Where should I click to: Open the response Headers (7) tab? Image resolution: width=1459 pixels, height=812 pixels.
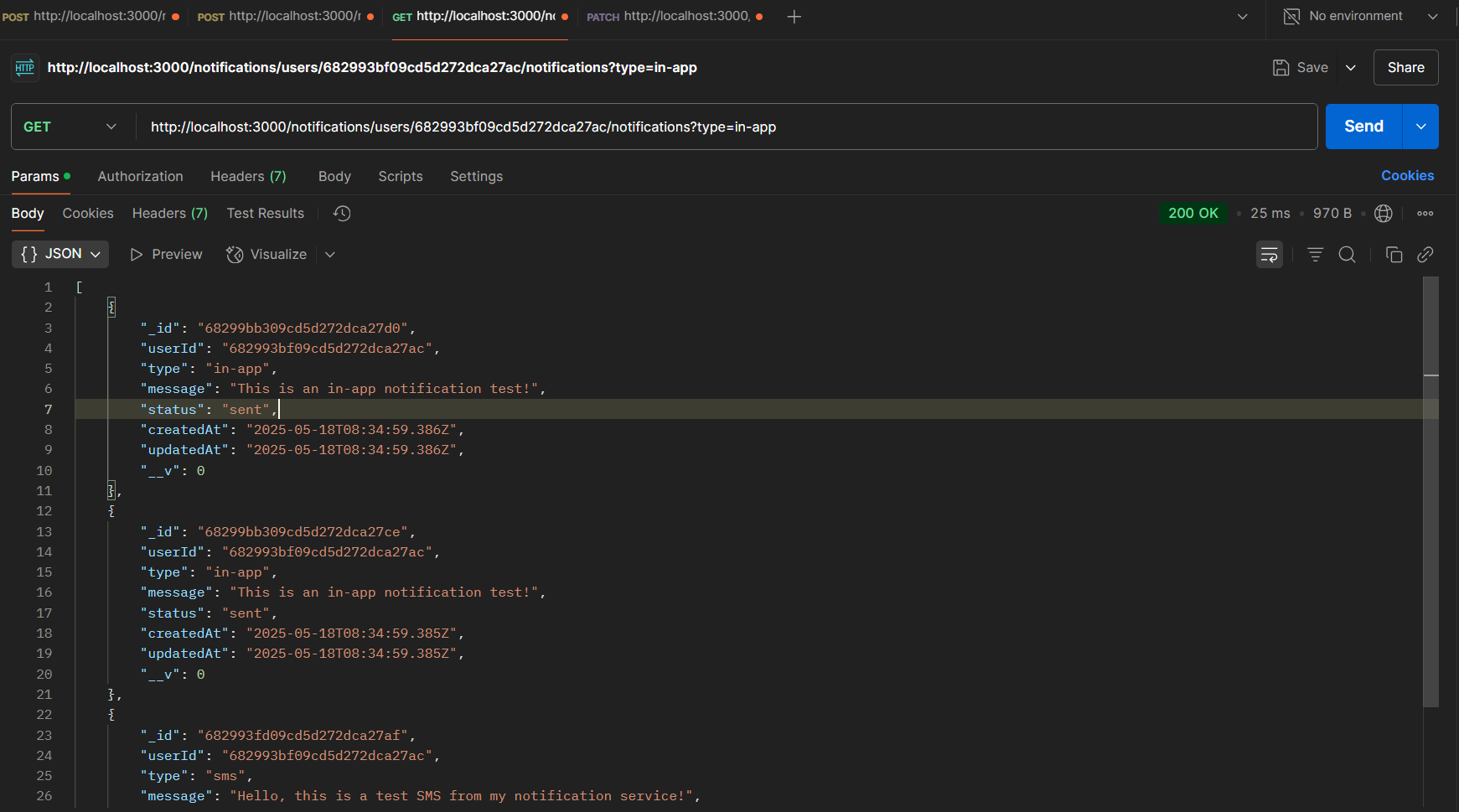(x=170, y=213)
